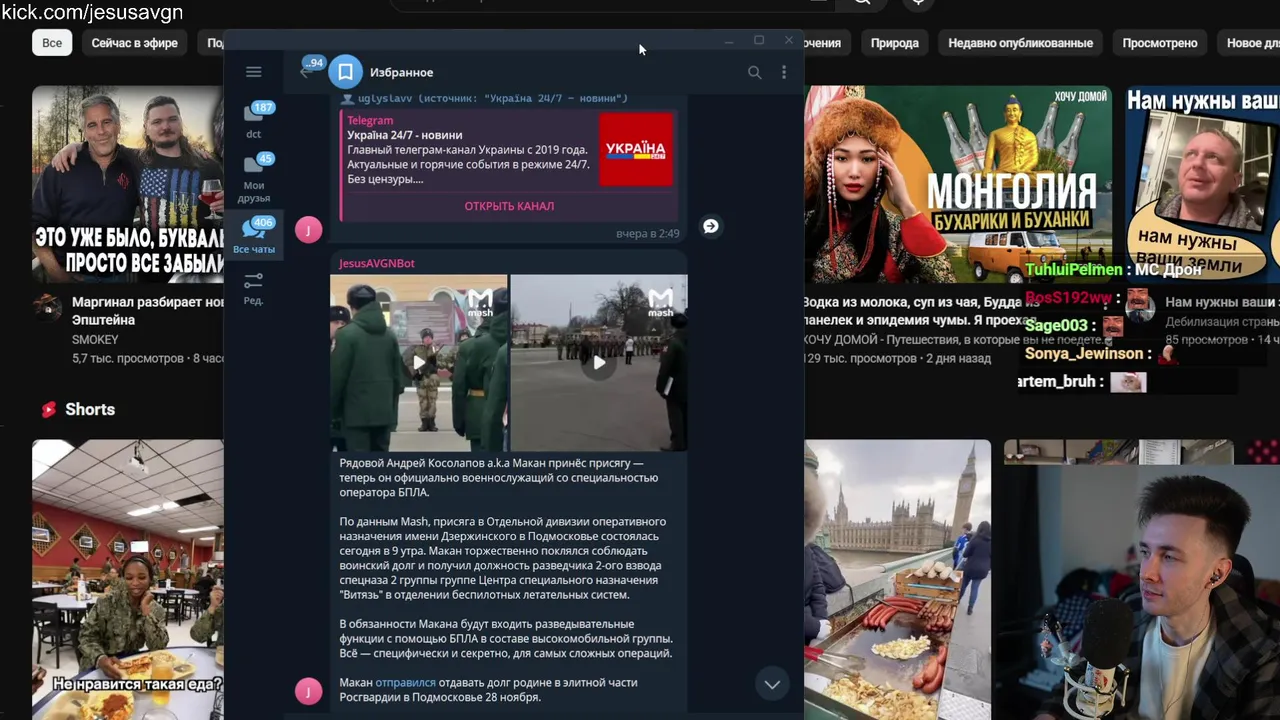Select the Недавно опубликованные filter chip
The width and height of the screenshot is (1280, 720).
pos(1020,43)
